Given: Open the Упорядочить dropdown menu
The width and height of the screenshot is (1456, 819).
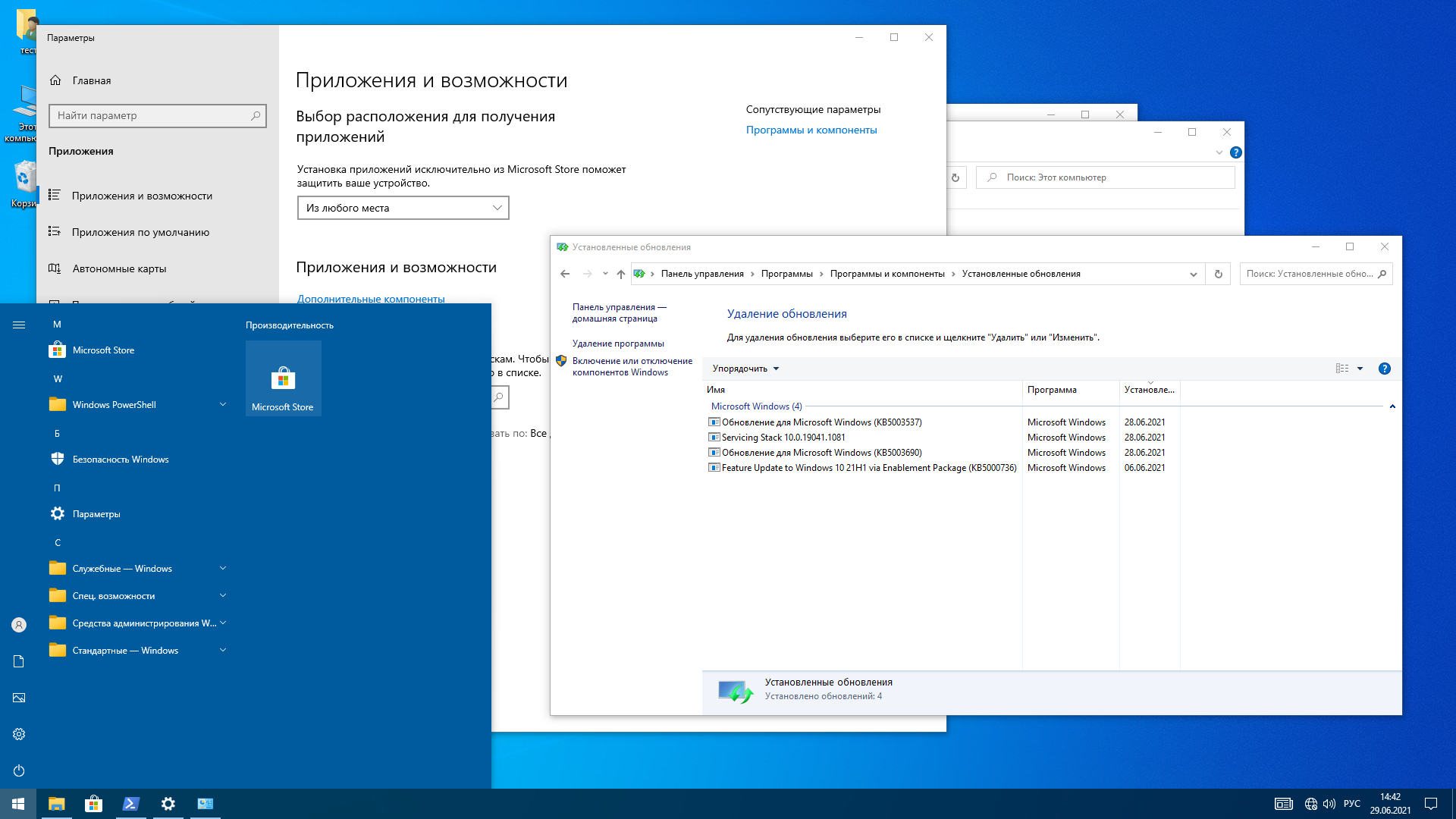Looking at the screenshot, I should click(x=745, y=369).
